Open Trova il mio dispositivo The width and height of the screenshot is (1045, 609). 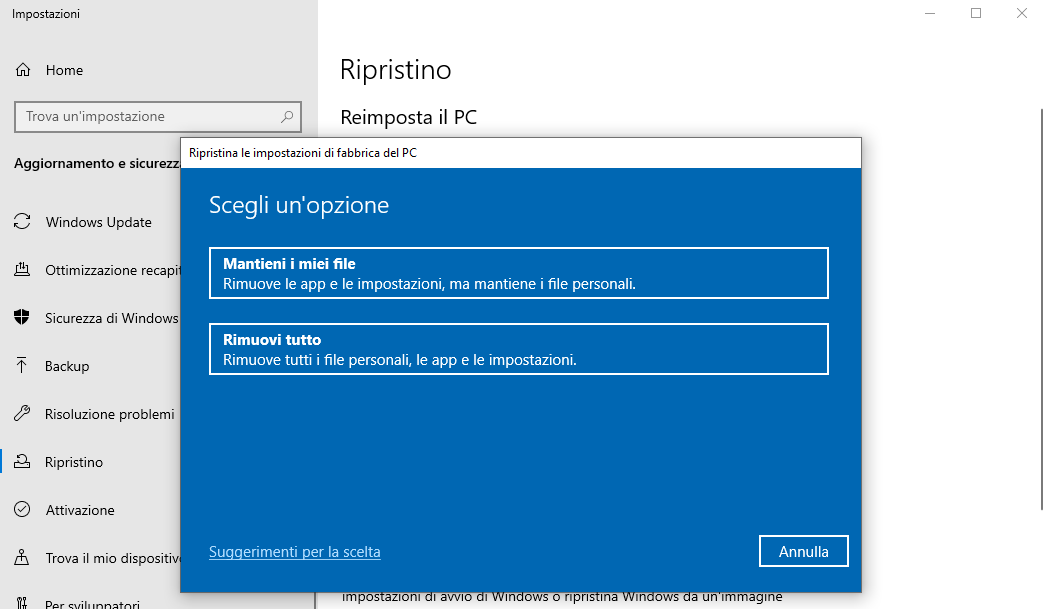click(x=105, y=557)
